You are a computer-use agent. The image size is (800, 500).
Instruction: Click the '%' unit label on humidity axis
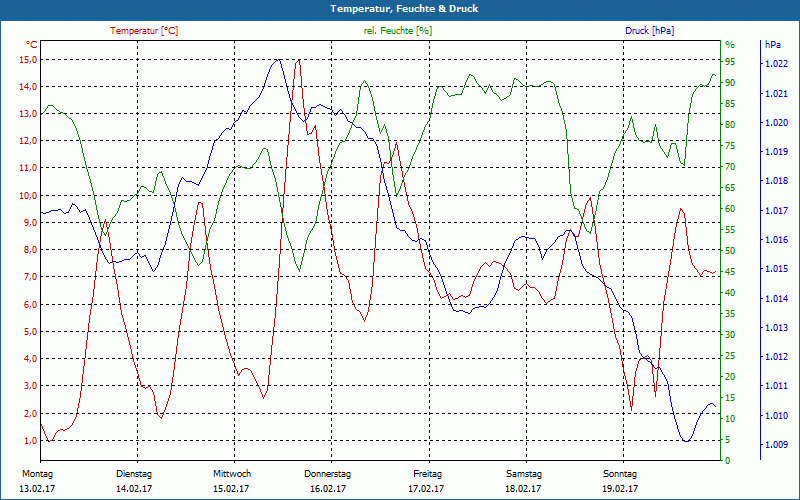pyautogui.click(x=730, y=45)
